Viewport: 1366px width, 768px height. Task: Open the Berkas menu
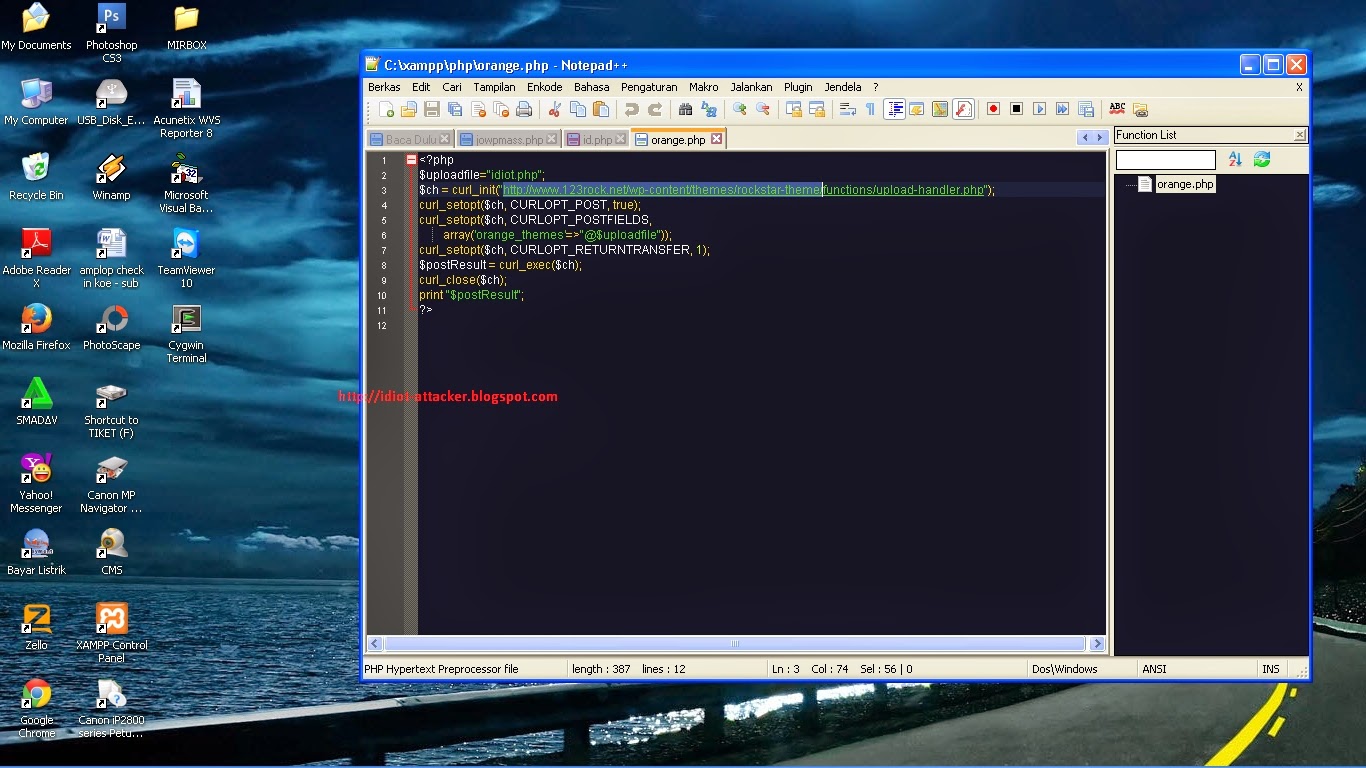(384, 87)
